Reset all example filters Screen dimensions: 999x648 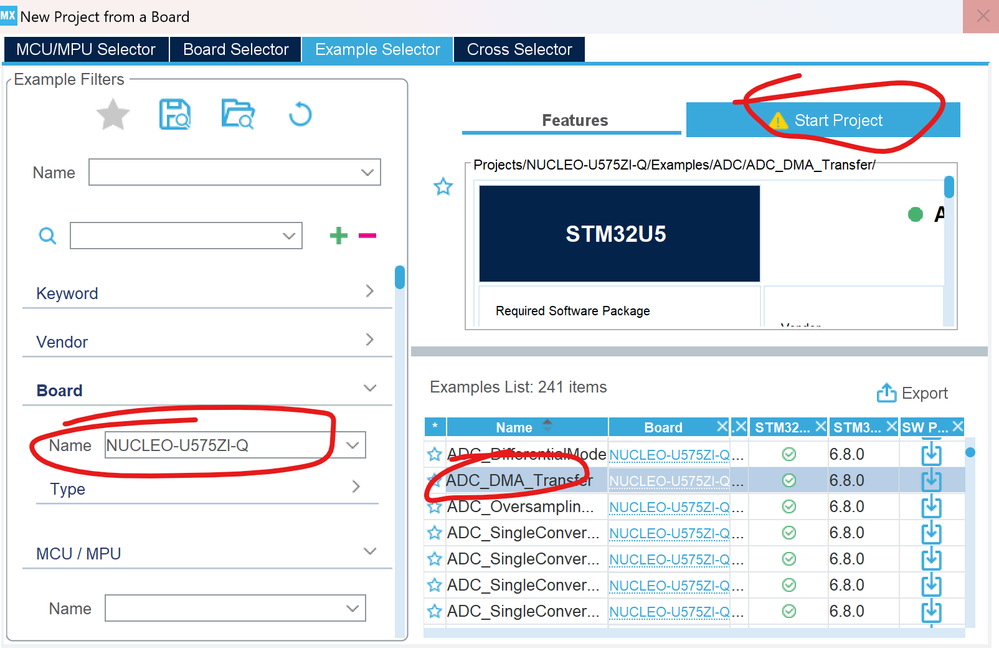(x=300, y=115)
